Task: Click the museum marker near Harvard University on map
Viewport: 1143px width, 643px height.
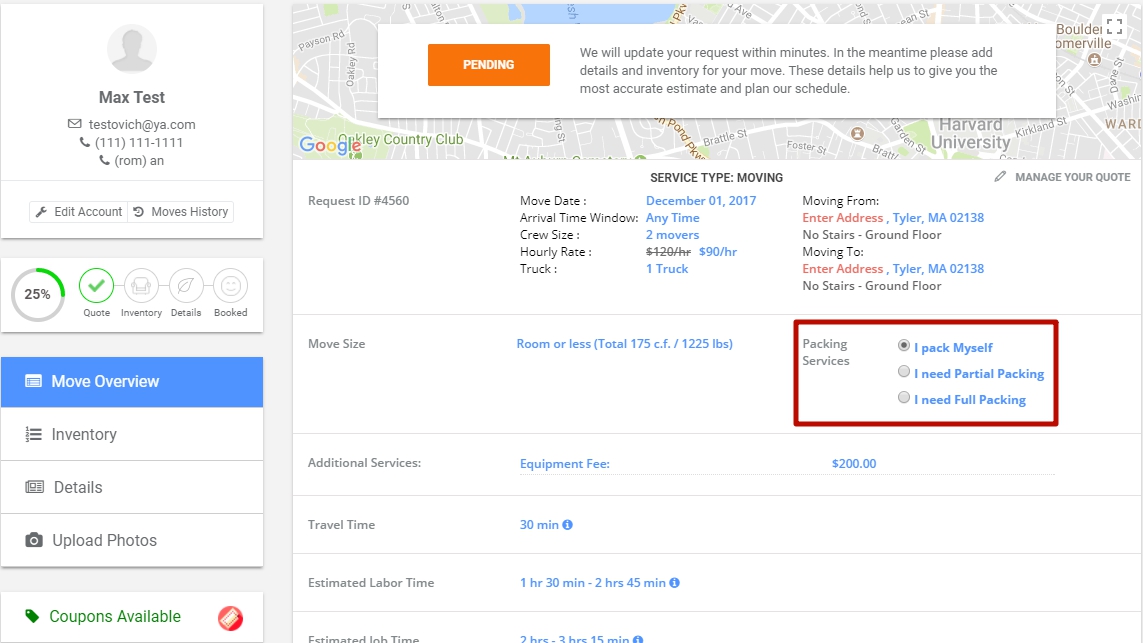Action: pyautogui.click(x=857, y=133)
